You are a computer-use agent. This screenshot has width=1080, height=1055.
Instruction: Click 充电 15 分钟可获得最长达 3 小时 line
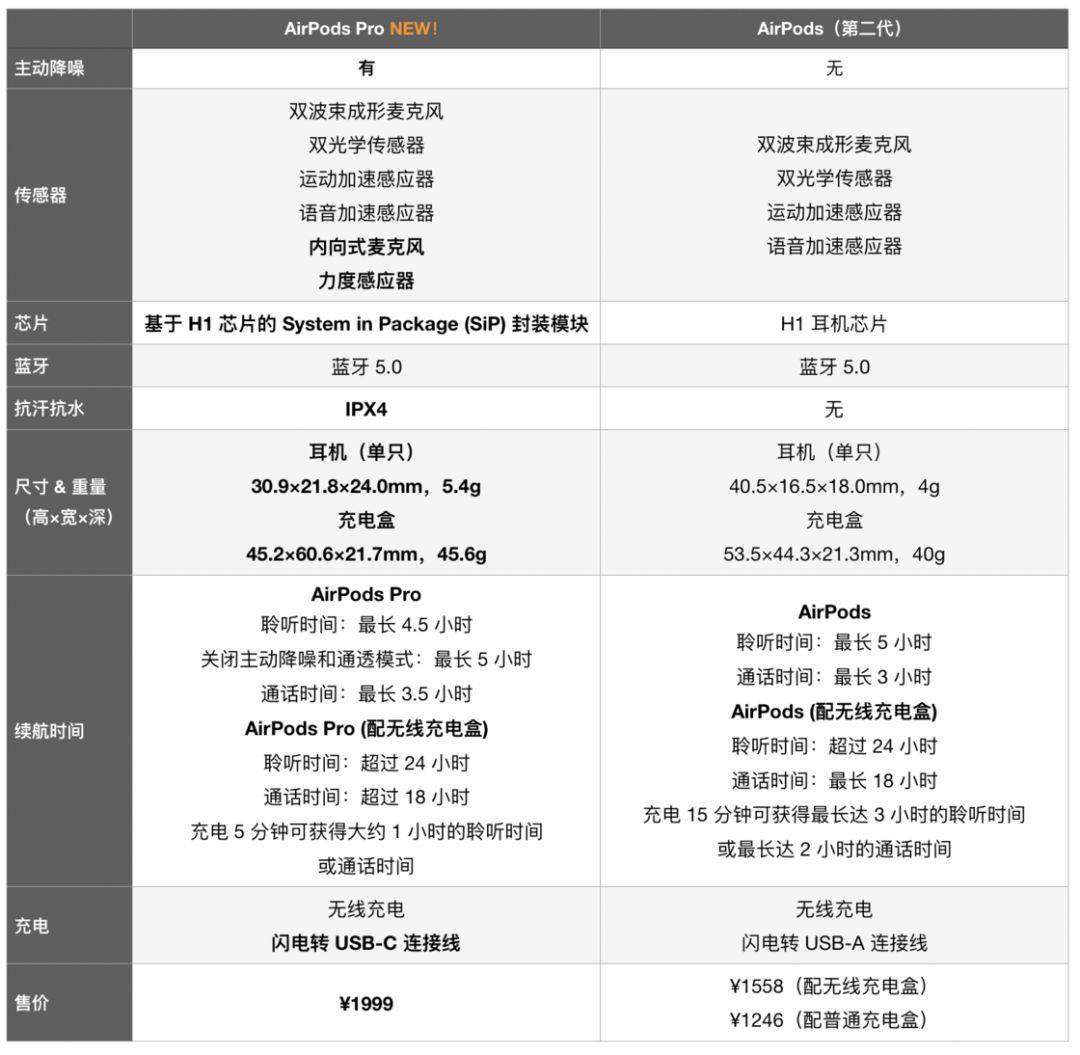click(x=833, y=815)
